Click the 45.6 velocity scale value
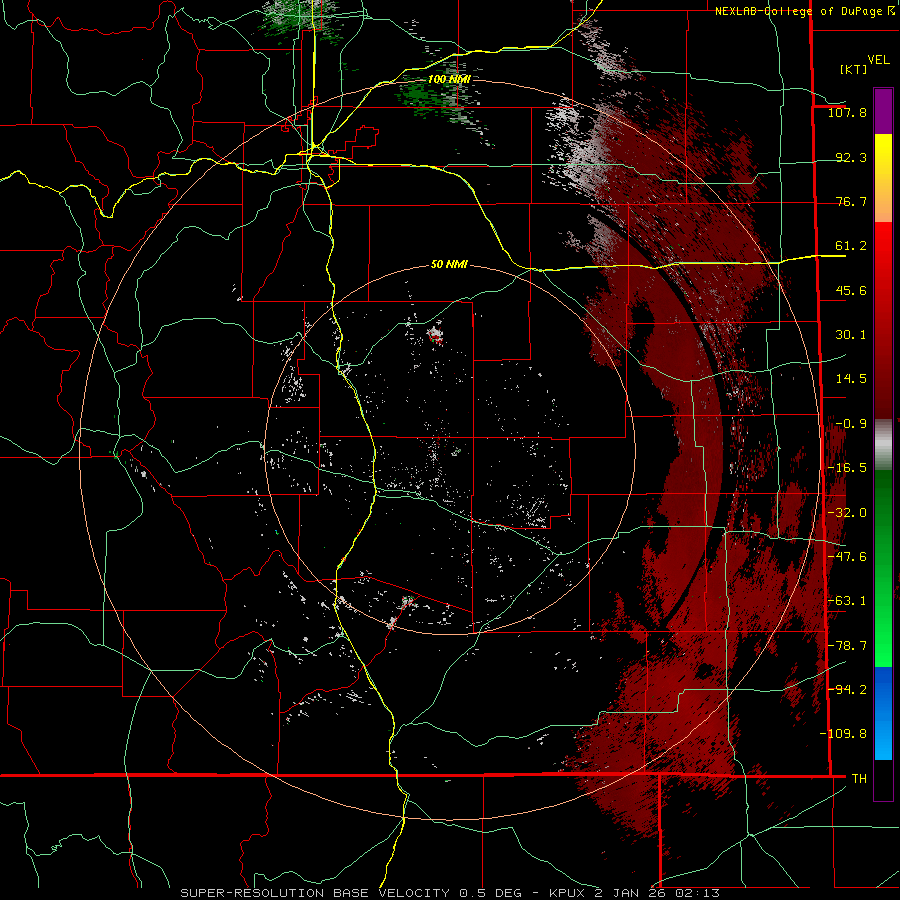This screenshot has width=900, height=900. click(x=851, y=290)
